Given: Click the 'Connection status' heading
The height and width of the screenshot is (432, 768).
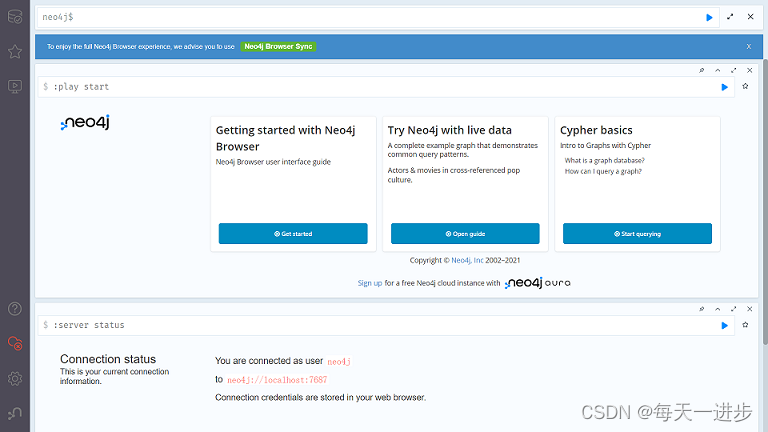Looking at the screenshot, I should pos(108,359).
